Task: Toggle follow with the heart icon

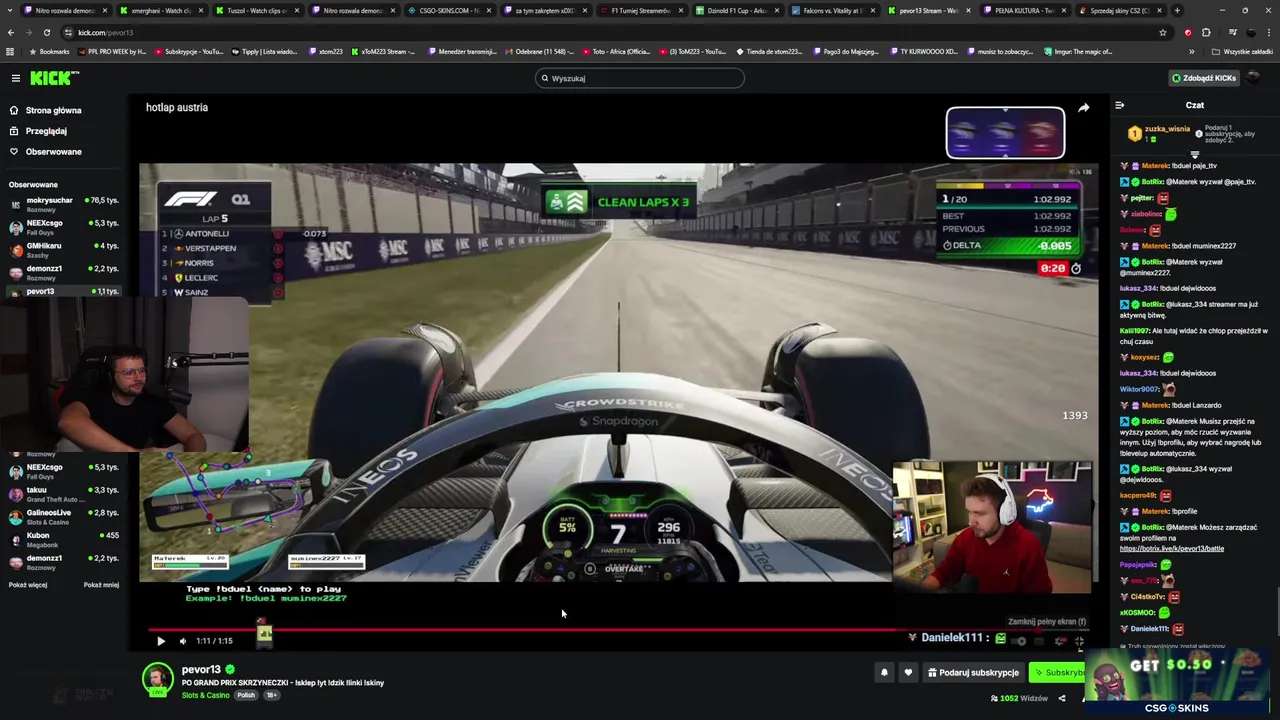Action: [908, 673]
